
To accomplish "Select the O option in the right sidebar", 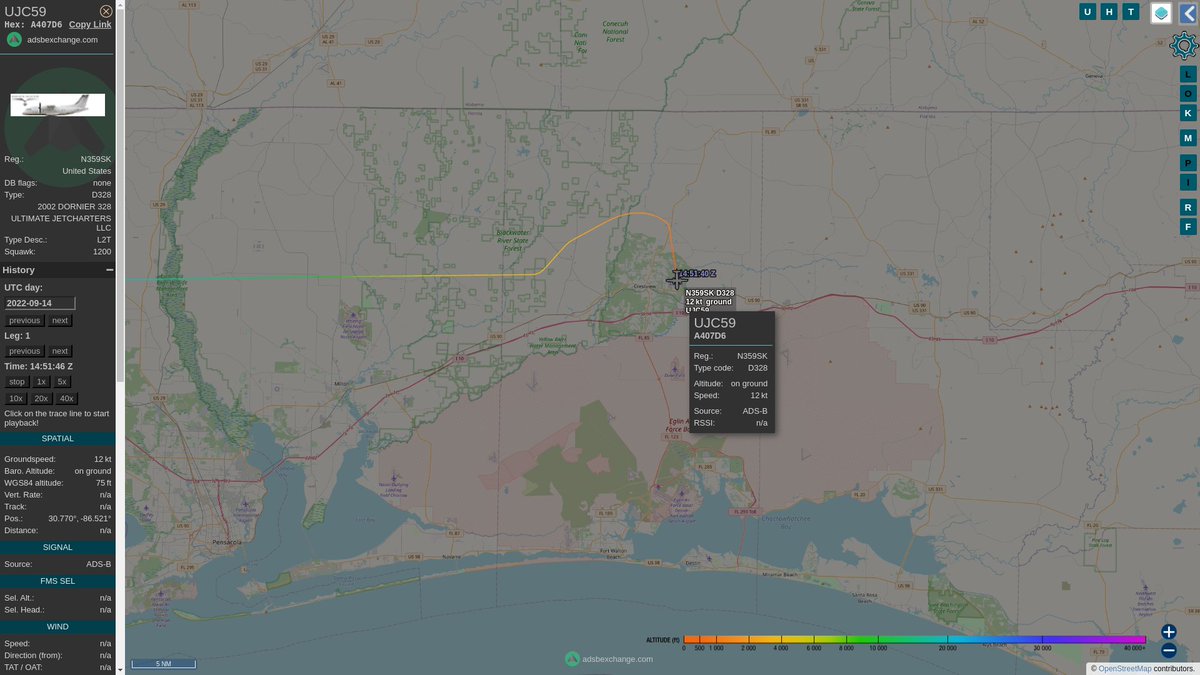I will 1188,92.
